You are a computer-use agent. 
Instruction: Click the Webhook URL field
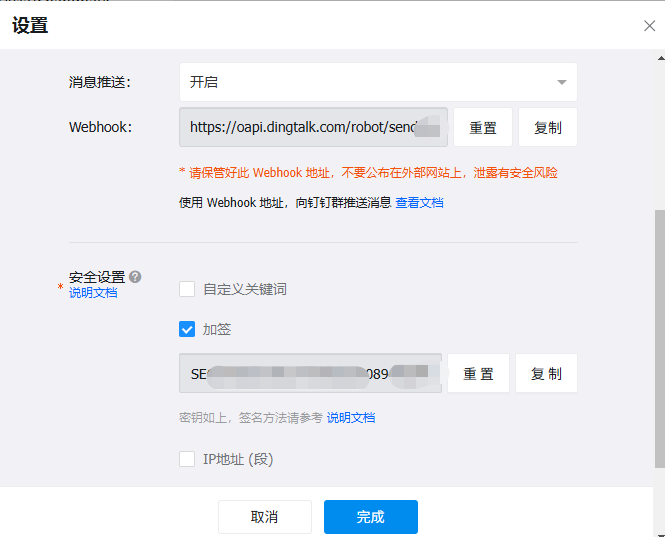(312, 128)
